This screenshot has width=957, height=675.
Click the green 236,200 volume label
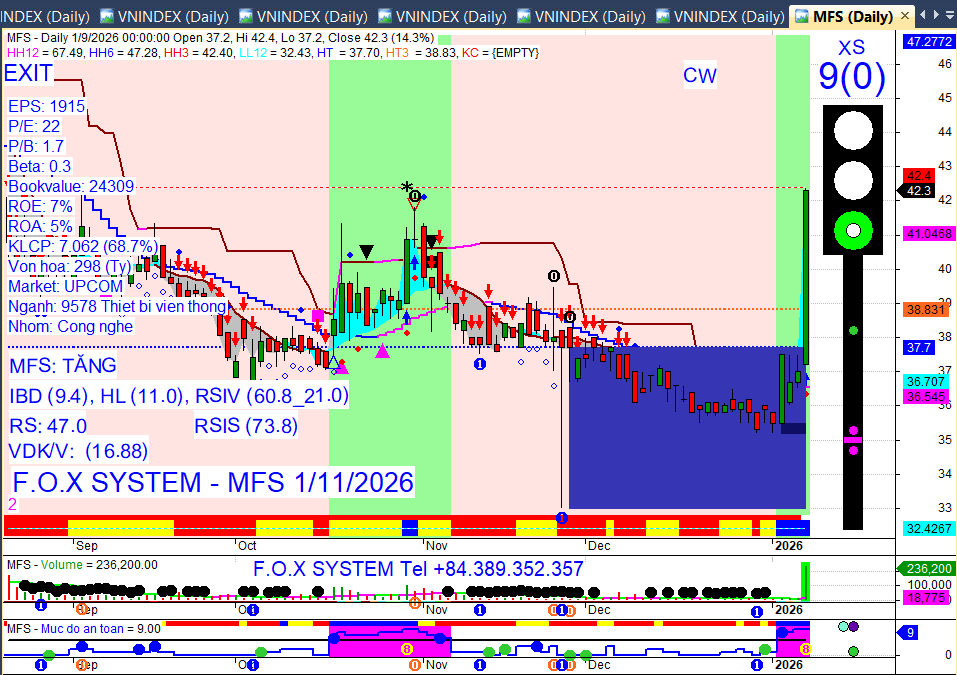[x=925, y=569]
